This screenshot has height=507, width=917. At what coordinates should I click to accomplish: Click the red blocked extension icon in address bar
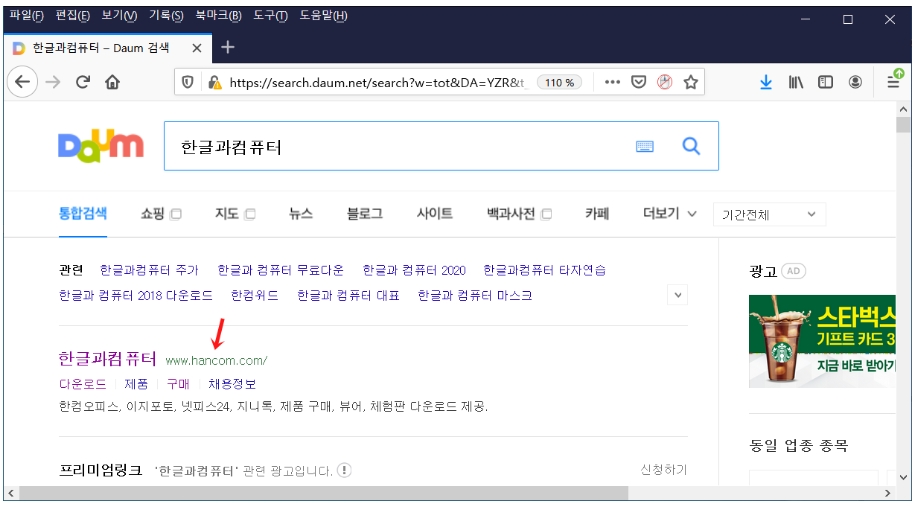[x=665, y=82]
